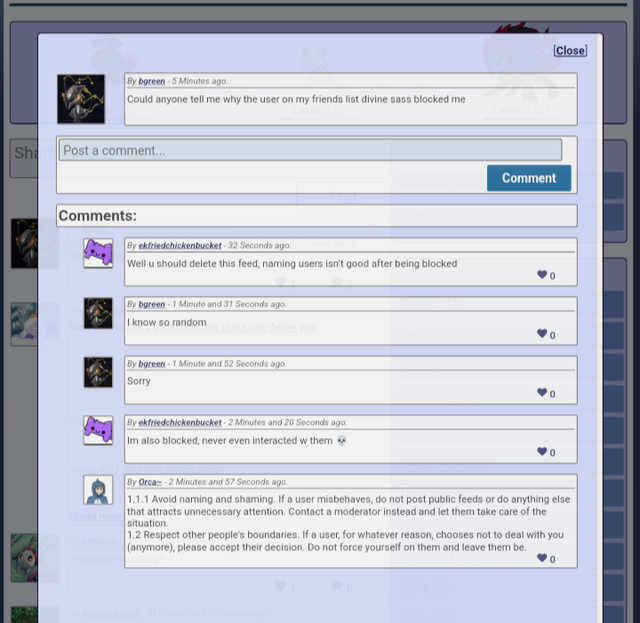Click bgreen's avatar next to 'I know so random'
This screenshot has width=640, height=623.
click(x=98, y=313)
